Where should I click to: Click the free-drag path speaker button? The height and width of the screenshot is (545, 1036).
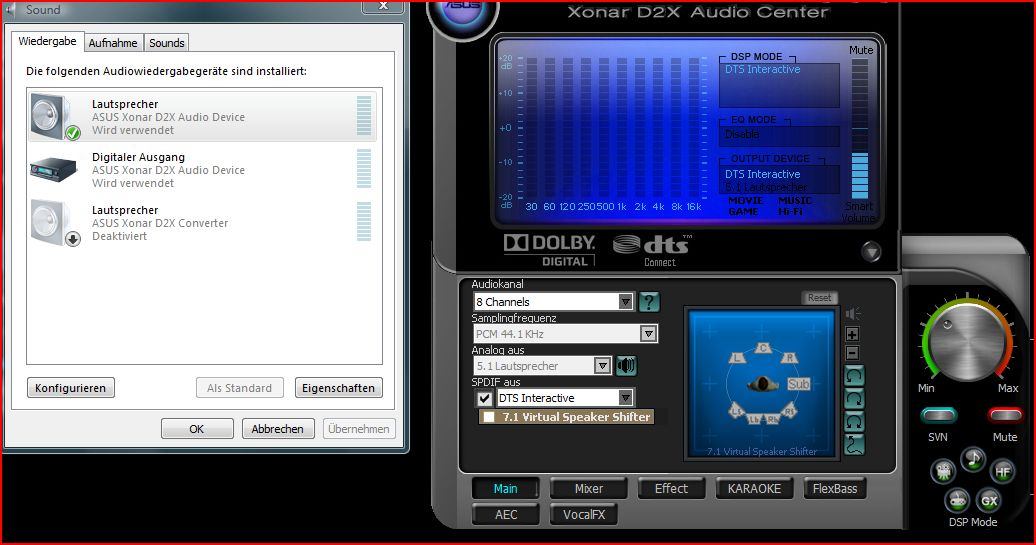point(854,444)
